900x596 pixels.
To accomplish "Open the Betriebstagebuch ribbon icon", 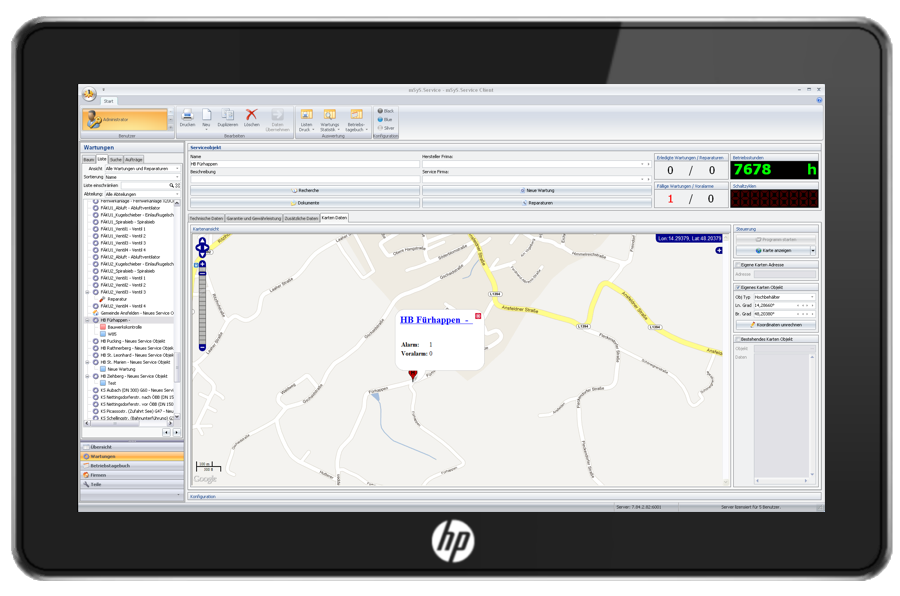I will click(x=356, y=115).
